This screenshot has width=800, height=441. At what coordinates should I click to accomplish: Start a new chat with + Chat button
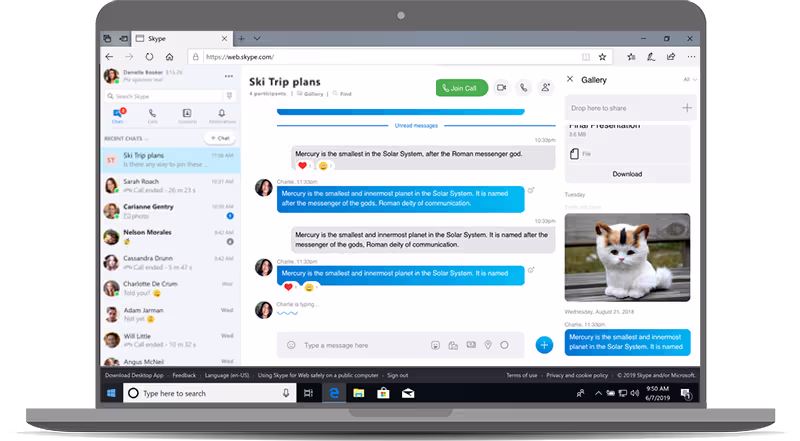tap(220, 138)
